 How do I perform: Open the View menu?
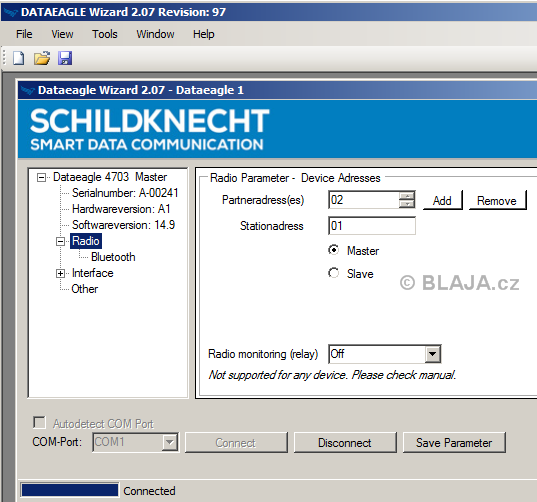[62, 34]
